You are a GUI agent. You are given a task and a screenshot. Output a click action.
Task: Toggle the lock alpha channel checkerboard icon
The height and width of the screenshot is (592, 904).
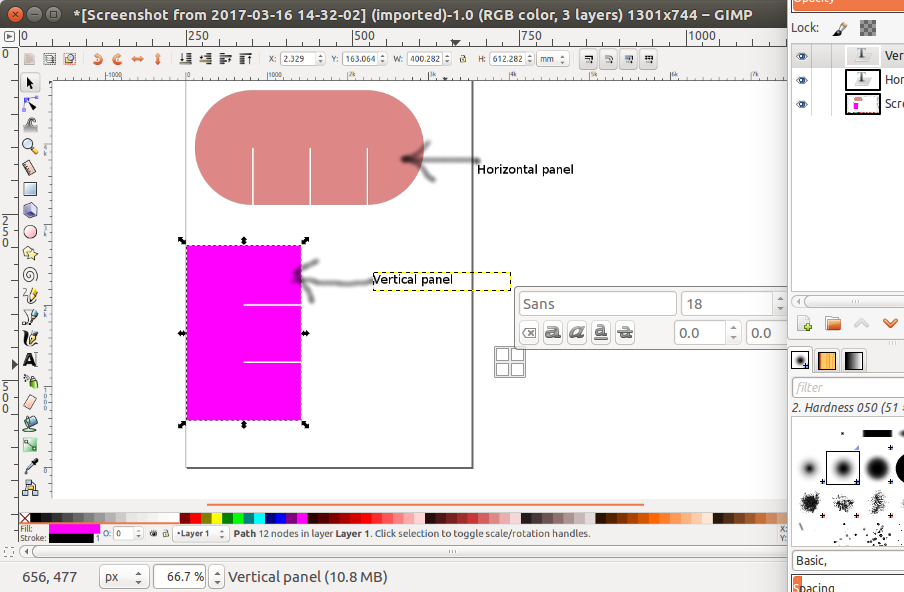pyautogui.click(x=868, y=28)
